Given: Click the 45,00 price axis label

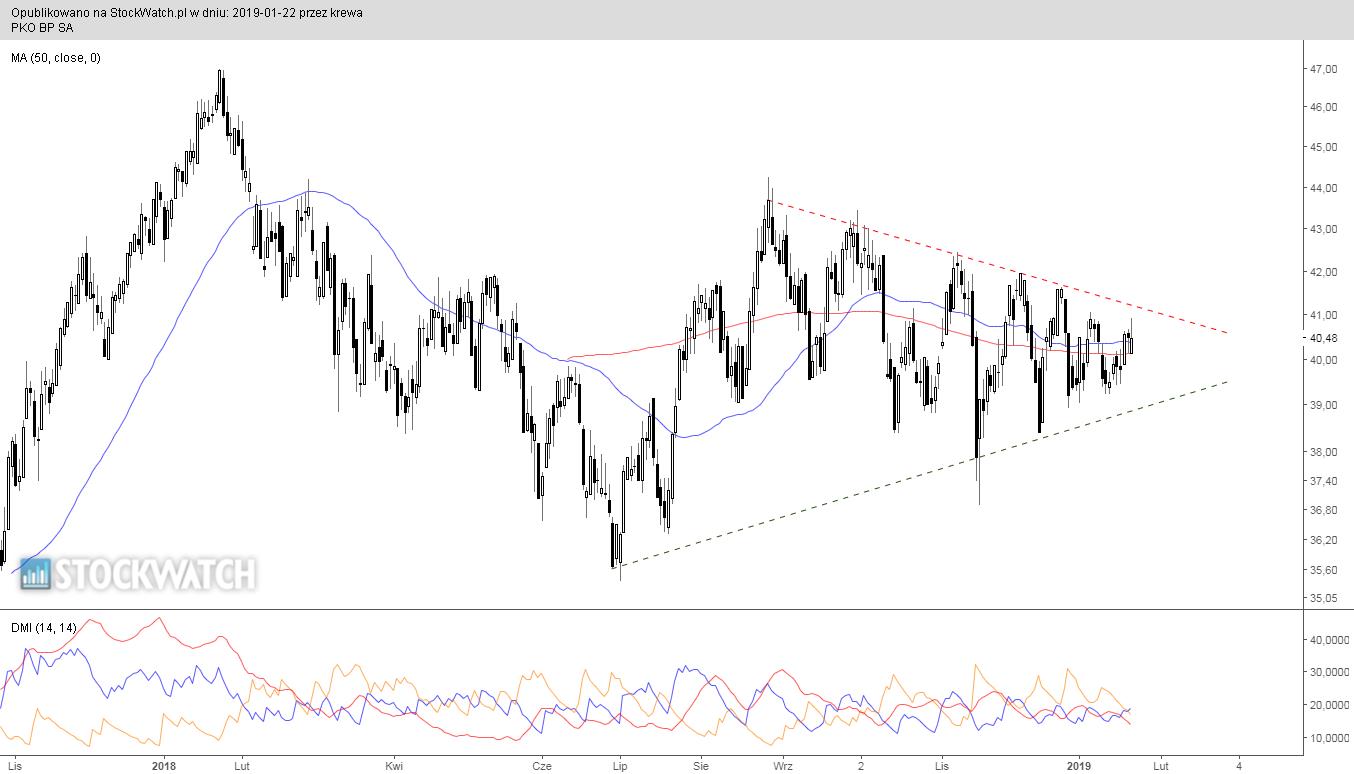Looking at the screenshot, I should click(x=1323, y=147).
